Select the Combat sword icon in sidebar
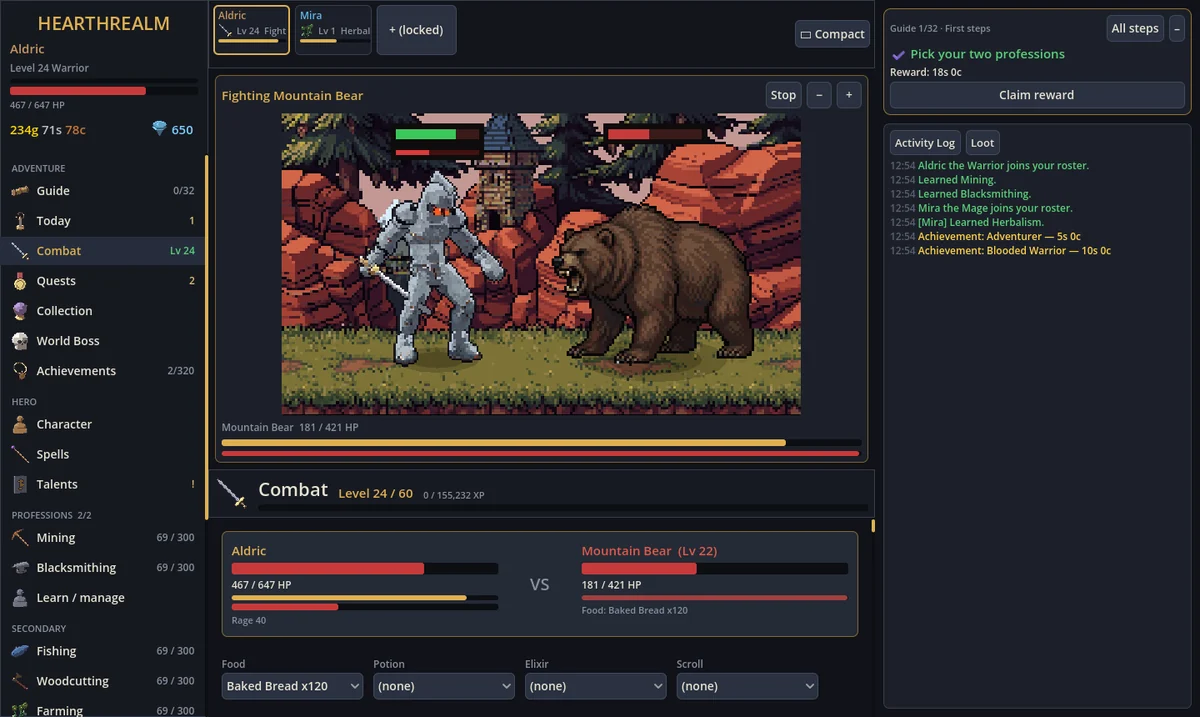1200x717 pixels. 20,251
